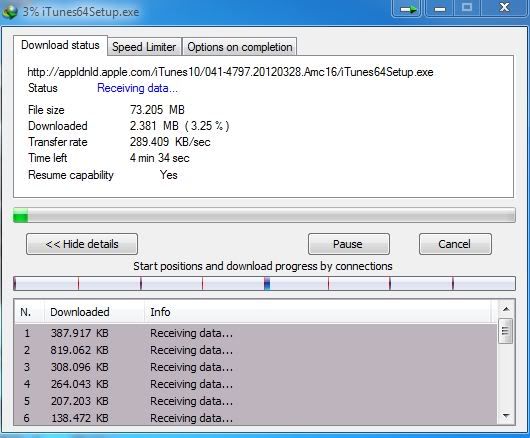
Task: Click scroll down arrow in connections list
Action: coord(506,416)
